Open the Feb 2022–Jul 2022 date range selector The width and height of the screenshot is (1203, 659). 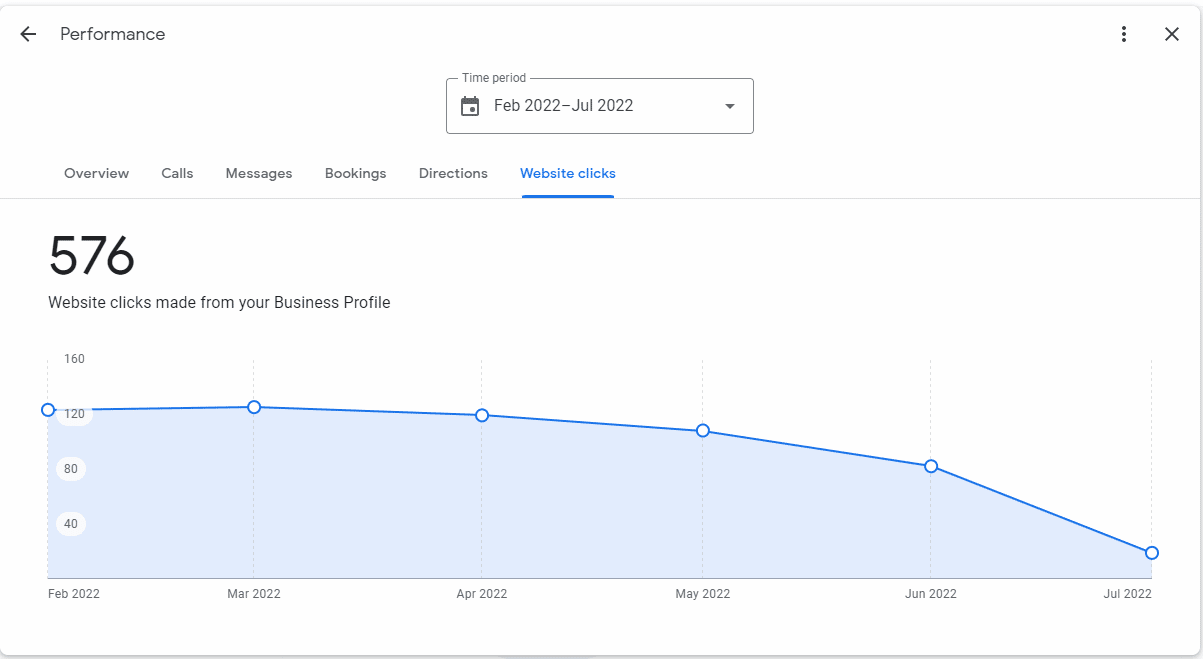coord(598,106)
